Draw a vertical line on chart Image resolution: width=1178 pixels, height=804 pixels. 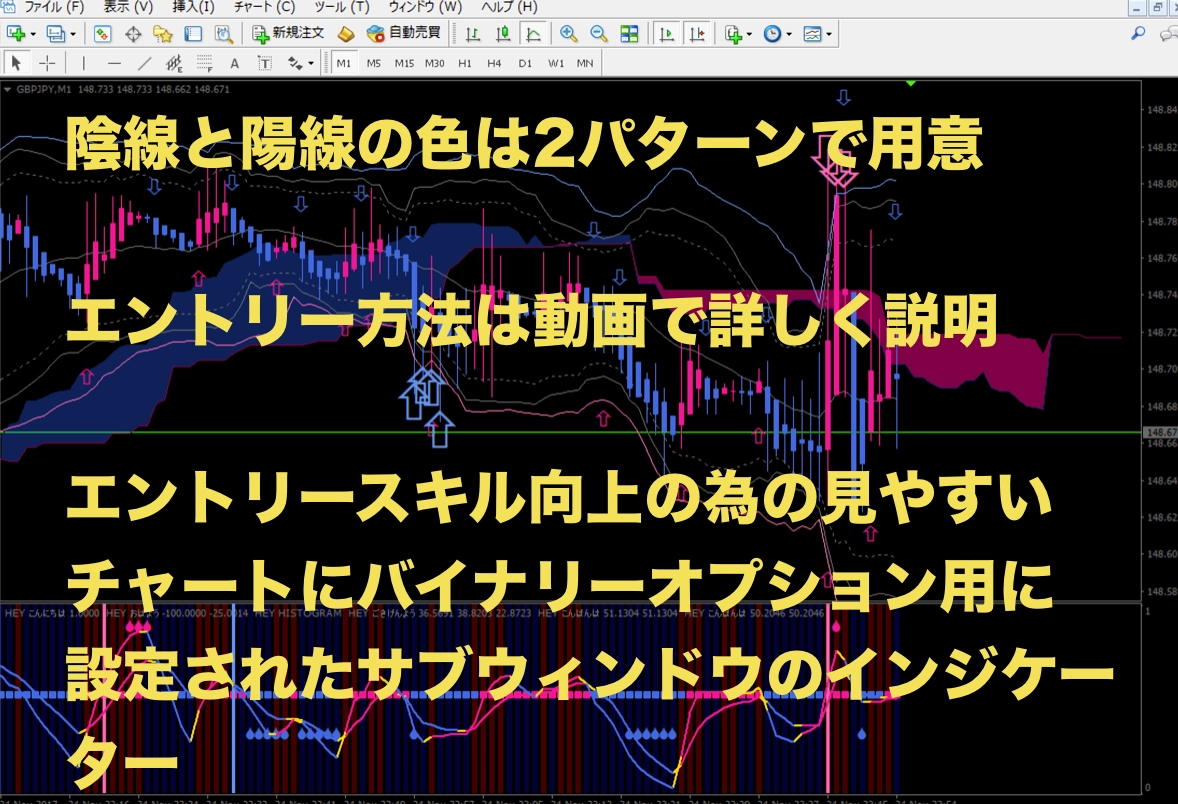[83, 63]
